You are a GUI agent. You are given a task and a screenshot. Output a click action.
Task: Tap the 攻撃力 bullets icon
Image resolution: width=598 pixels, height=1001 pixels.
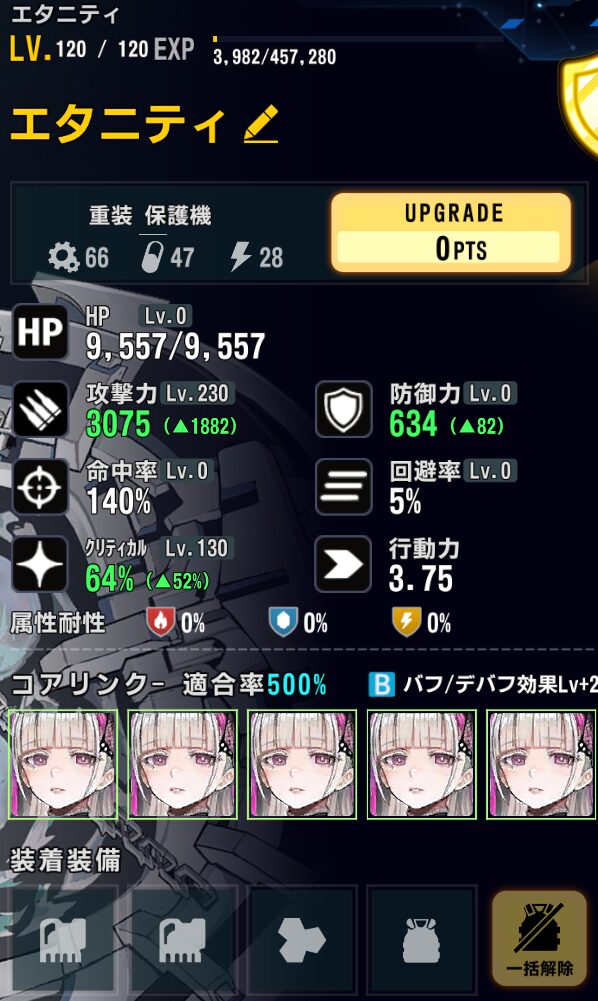tap(40, 409)
